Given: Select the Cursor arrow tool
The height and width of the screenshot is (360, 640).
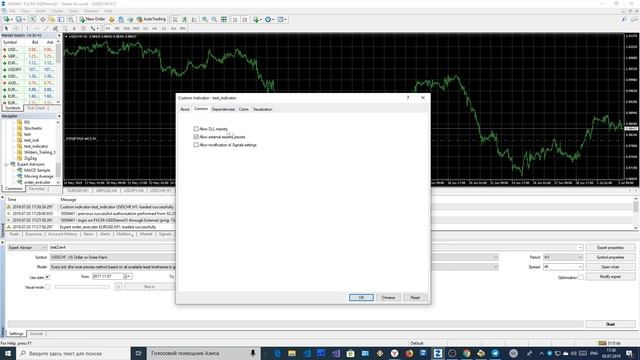Looking at the screenshot, I should point(6,29).
